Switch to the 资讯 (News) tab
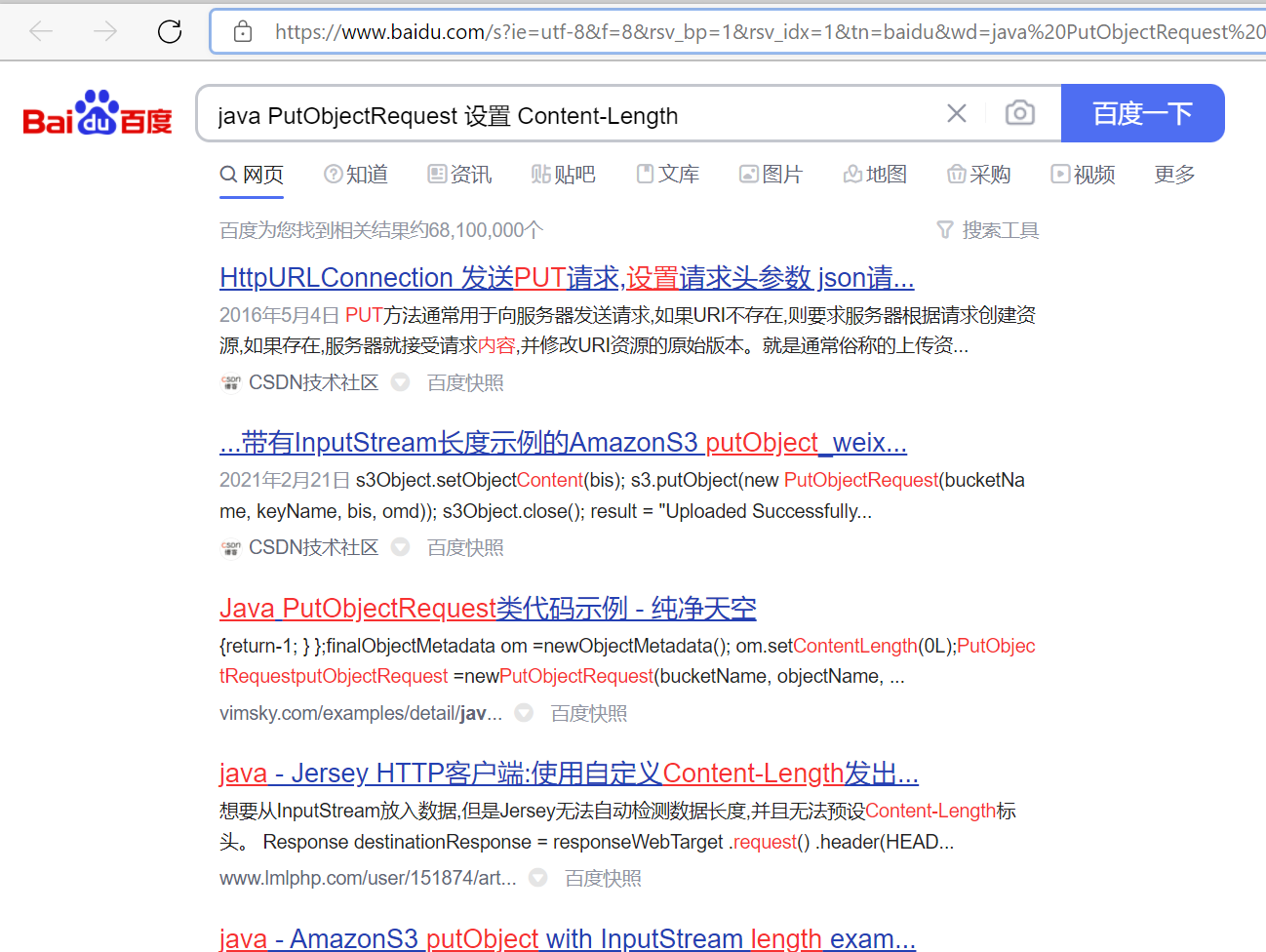Viewport: 1266px width, 952px height. click(x=458, y=174)
